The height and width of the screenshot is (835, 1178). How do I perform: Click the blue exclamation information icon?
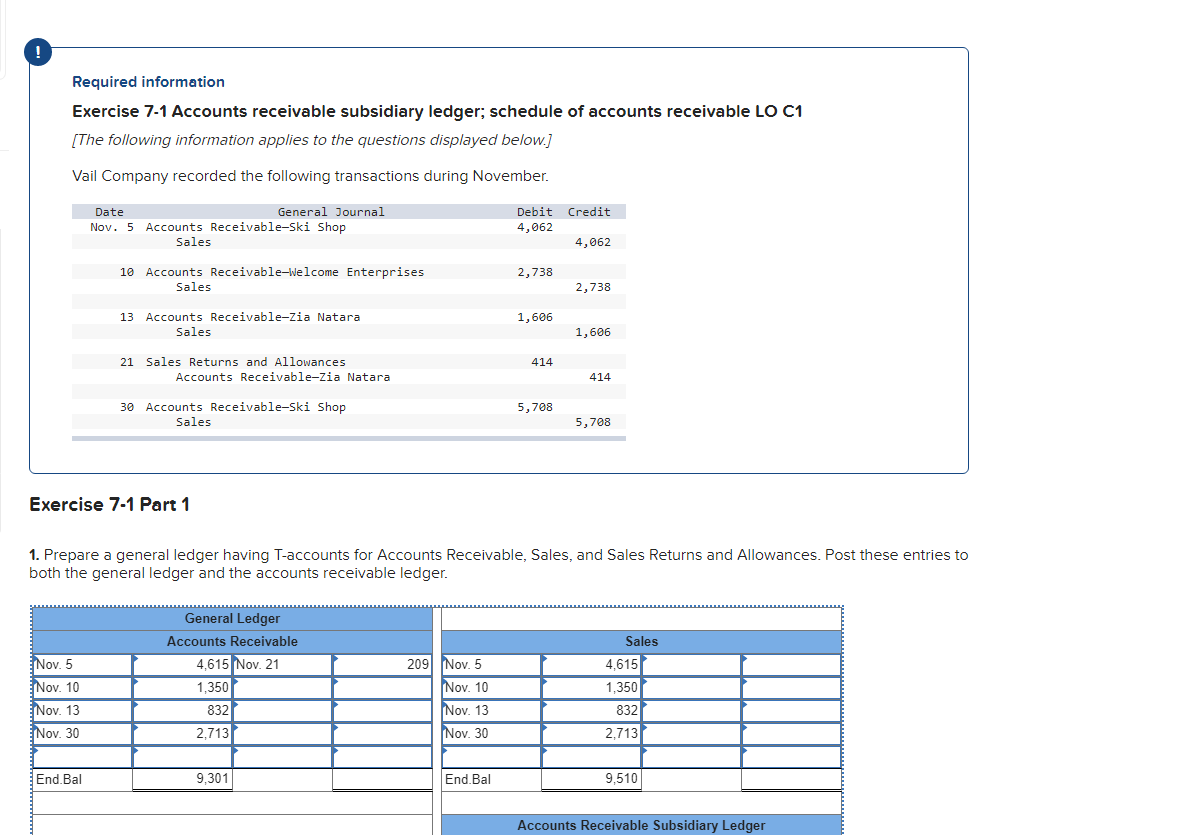[x=37, y=51]
